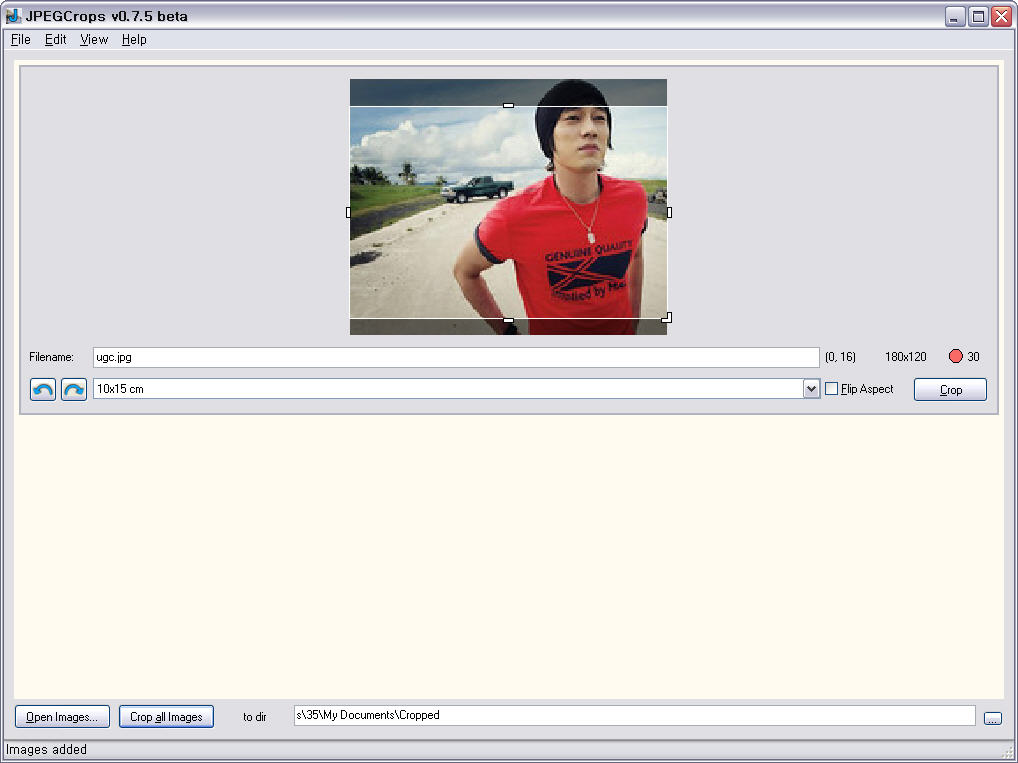
Task: Rotate image right with the clockwise arrow
Action: click(x=74, y=390)
